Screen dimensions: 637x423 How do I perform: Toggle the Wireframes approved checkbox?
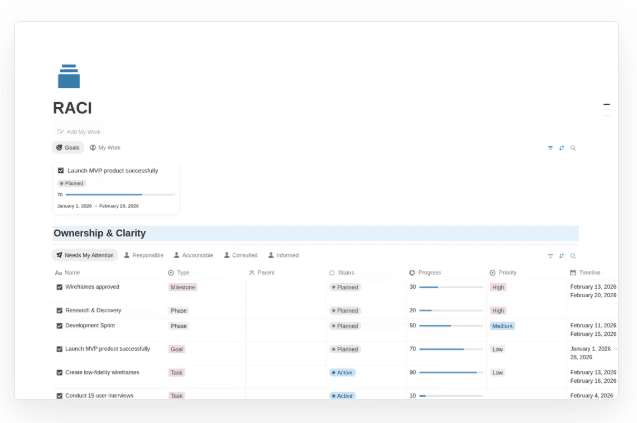tap(59, 287)
